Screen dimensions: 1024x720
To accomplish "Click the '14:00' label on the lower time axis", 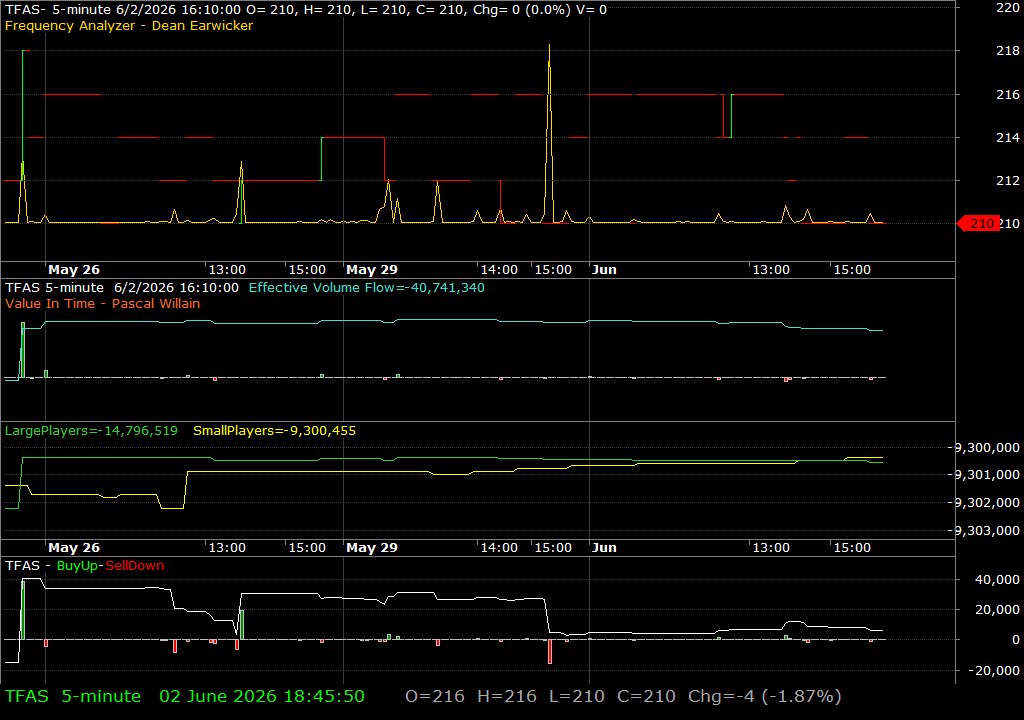I will 499,548.
